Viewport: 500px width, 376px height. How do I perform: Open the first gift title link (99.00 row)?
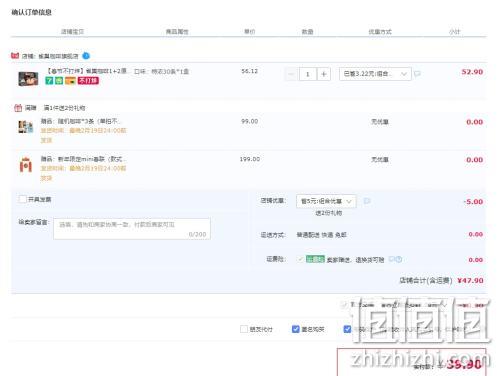[x=81, y=121]
